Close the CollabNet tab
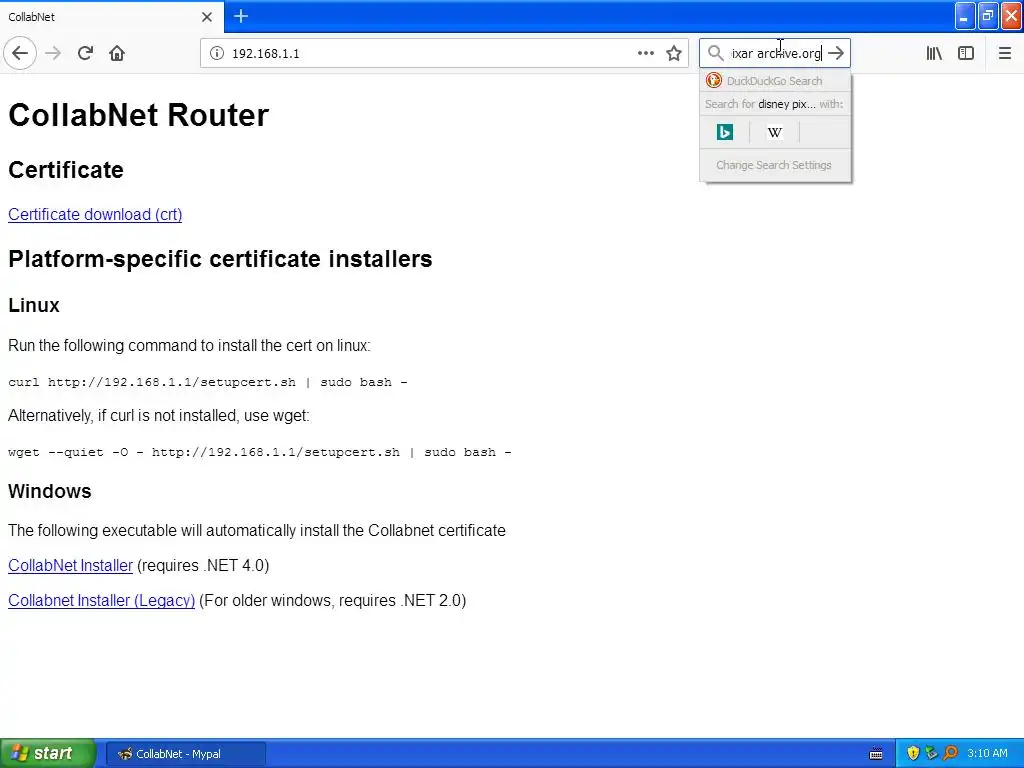Screen dimensions: 1024x768 [207, 17]
